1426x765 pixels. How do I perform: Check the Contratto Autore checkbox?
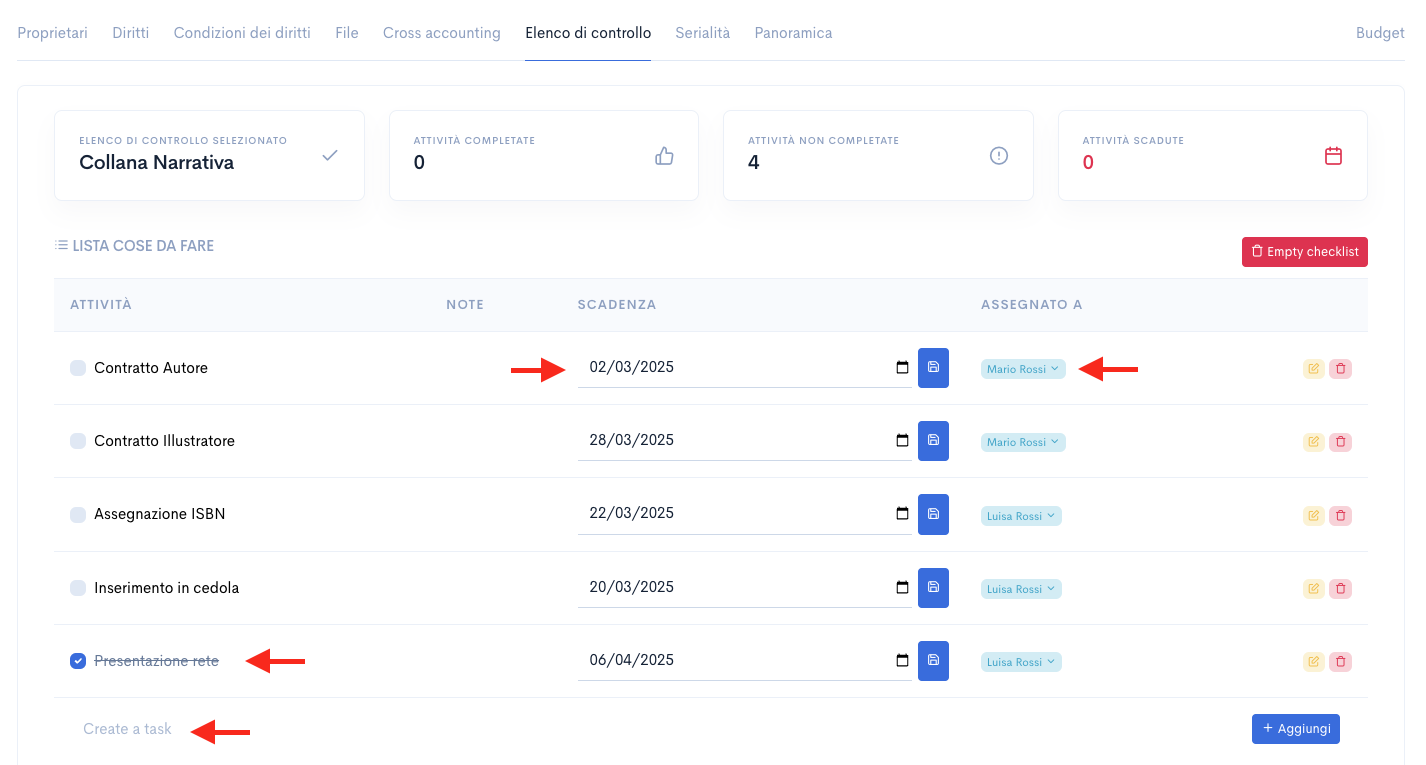click(x=78, y=368)
